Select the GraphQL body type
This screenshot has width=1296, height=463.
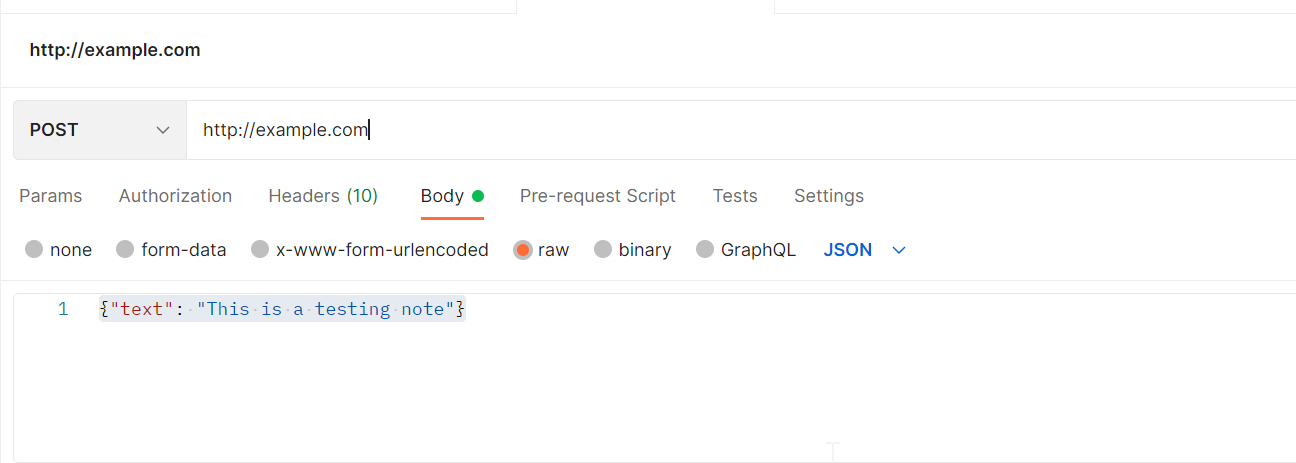click(705, 250)
